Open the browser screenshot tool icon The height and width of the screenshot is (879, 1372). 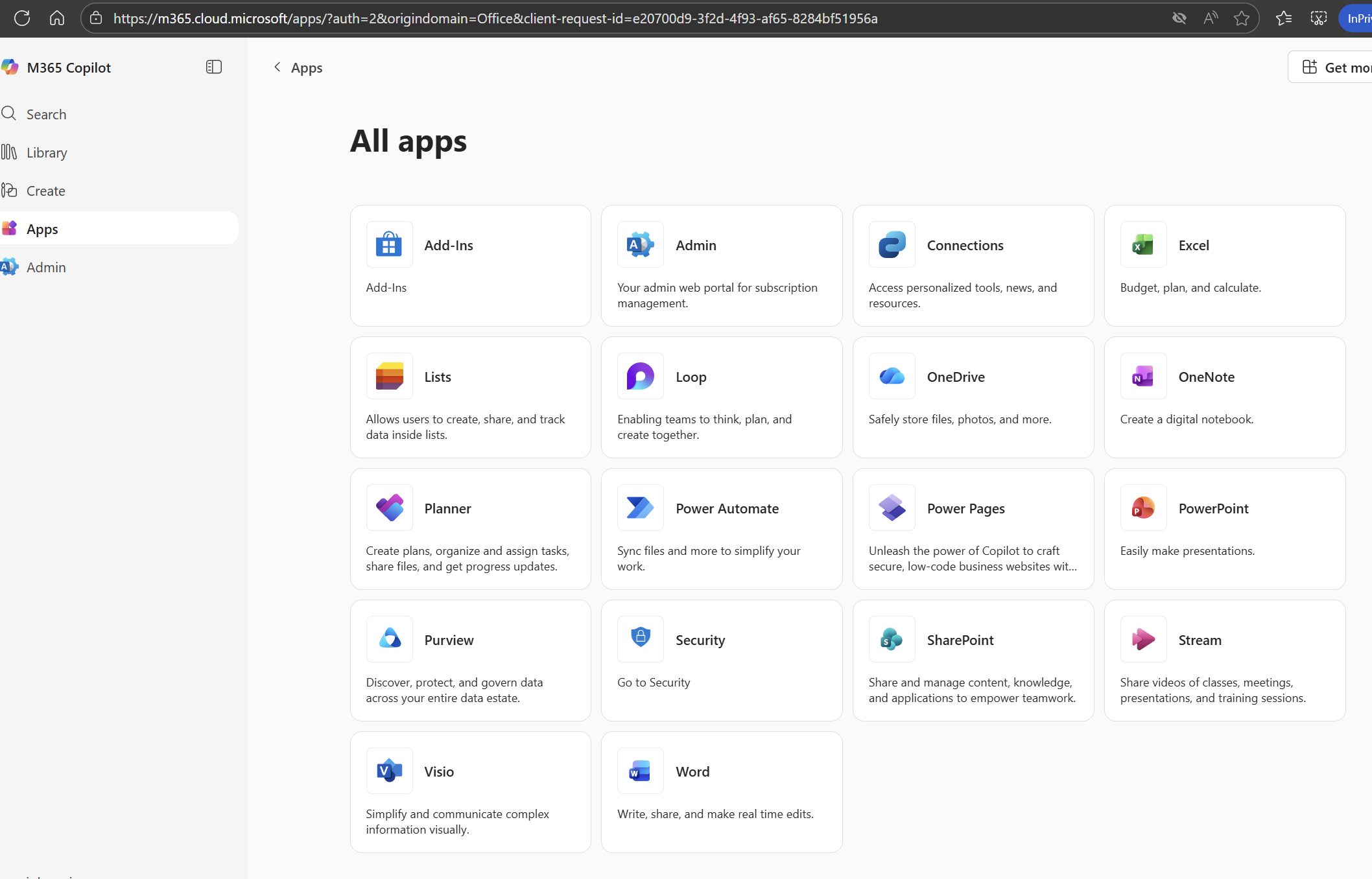tap(1319, 18)
